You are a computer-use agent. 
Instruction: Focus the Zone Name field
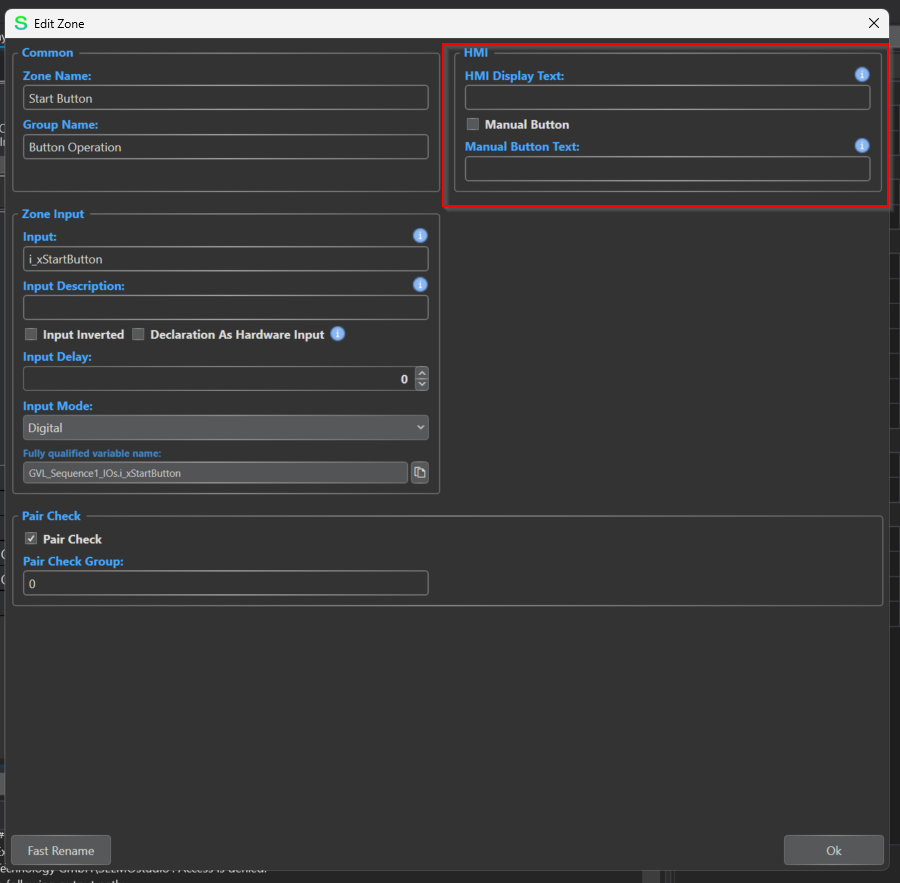226,98
